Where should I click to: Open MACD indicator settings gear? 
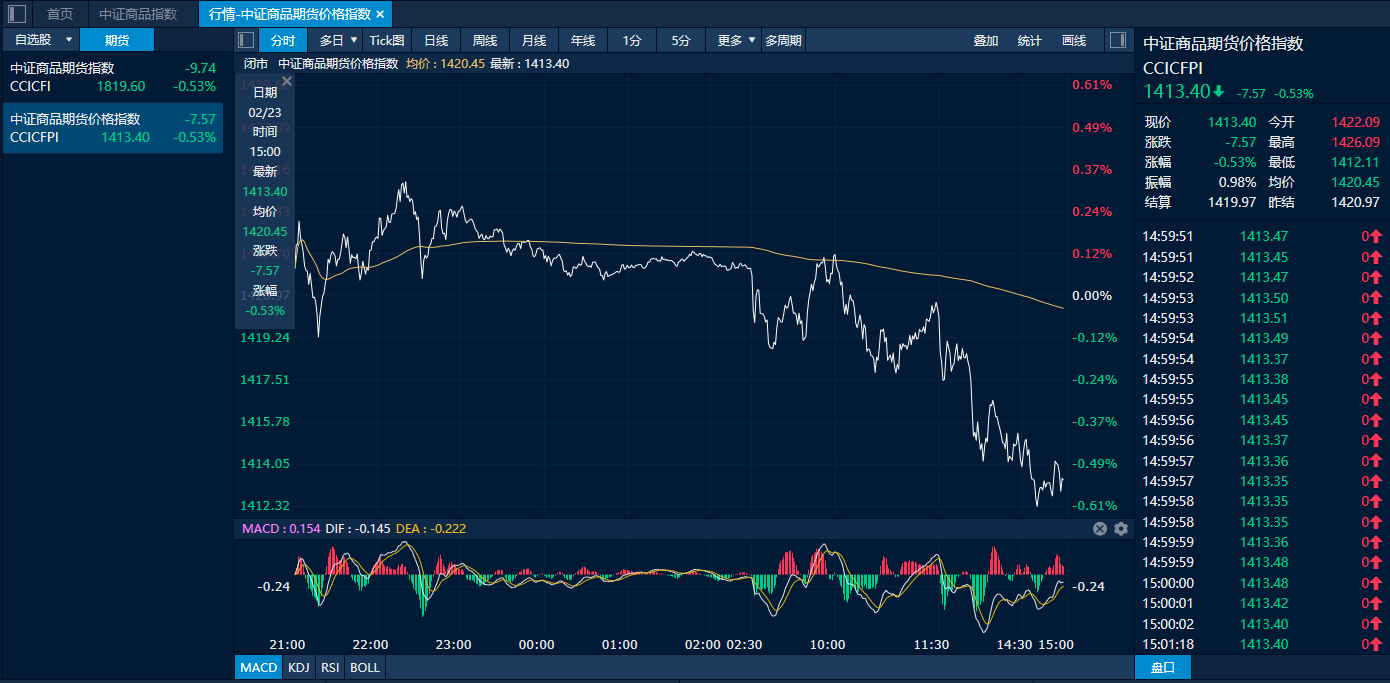pos(1121,529)
